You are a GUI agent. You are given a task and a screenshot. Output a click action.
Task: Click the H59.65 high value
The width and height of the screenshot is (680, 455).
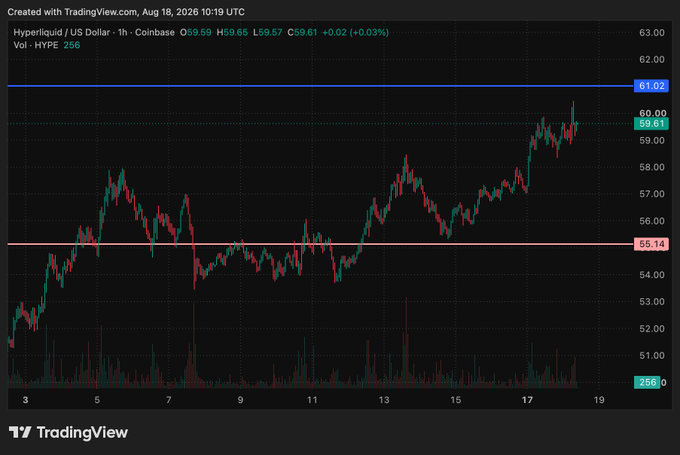tap(232, 33)
